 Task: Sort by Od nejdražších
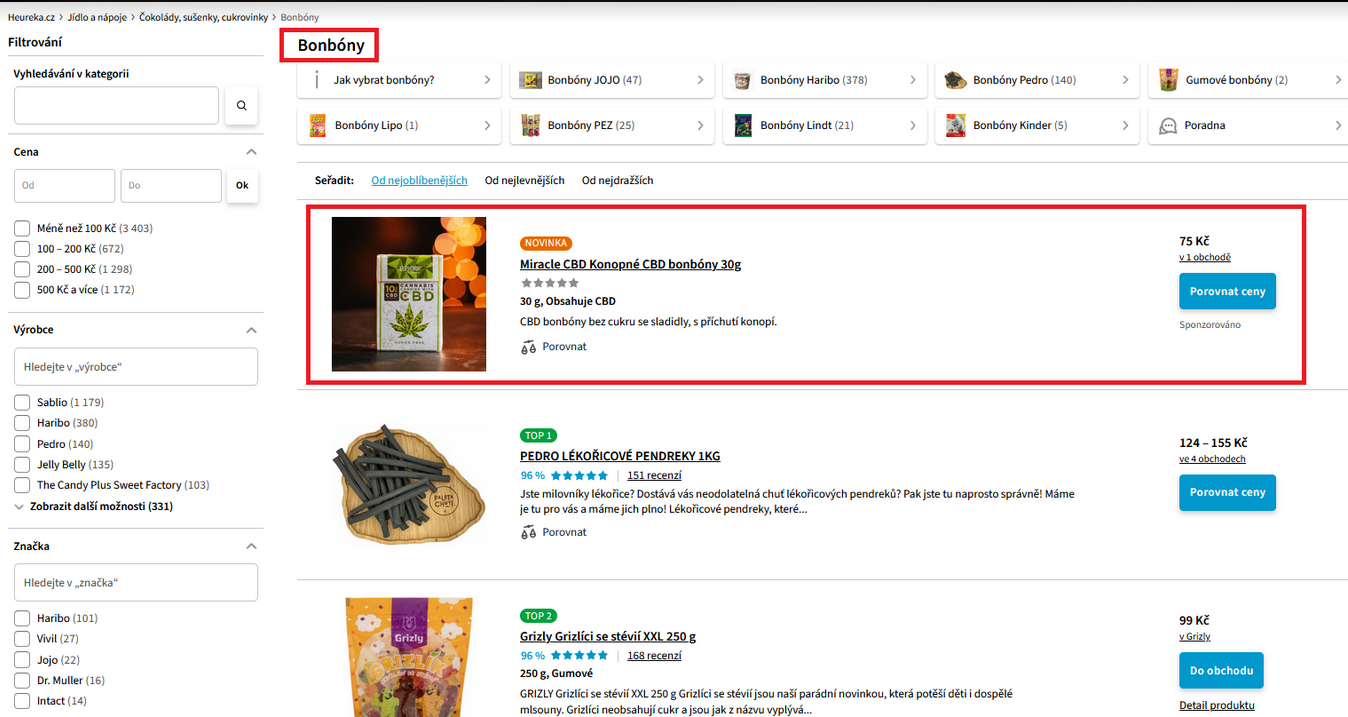[618, 181]
